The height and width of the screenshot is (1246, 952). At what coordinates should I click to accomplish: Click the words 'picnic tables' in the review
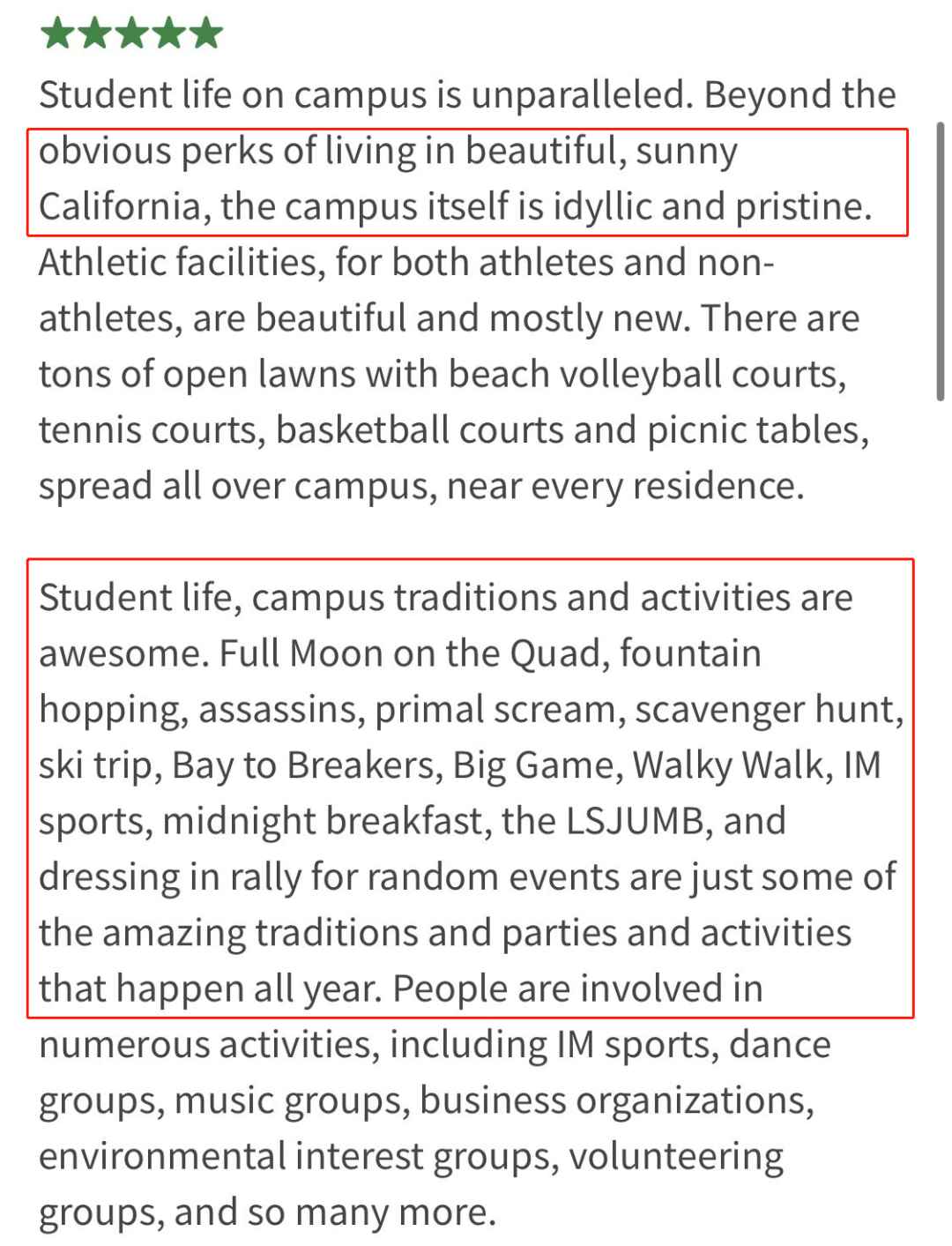point(758,430)
